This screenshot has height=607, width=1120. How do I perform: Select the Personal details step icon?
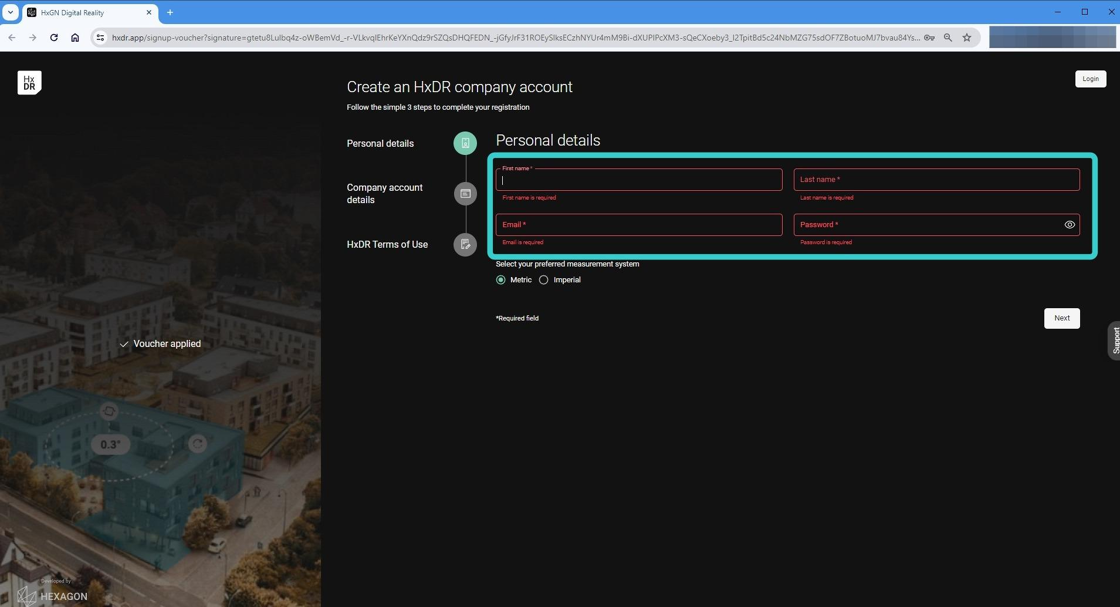coord(465,143)
